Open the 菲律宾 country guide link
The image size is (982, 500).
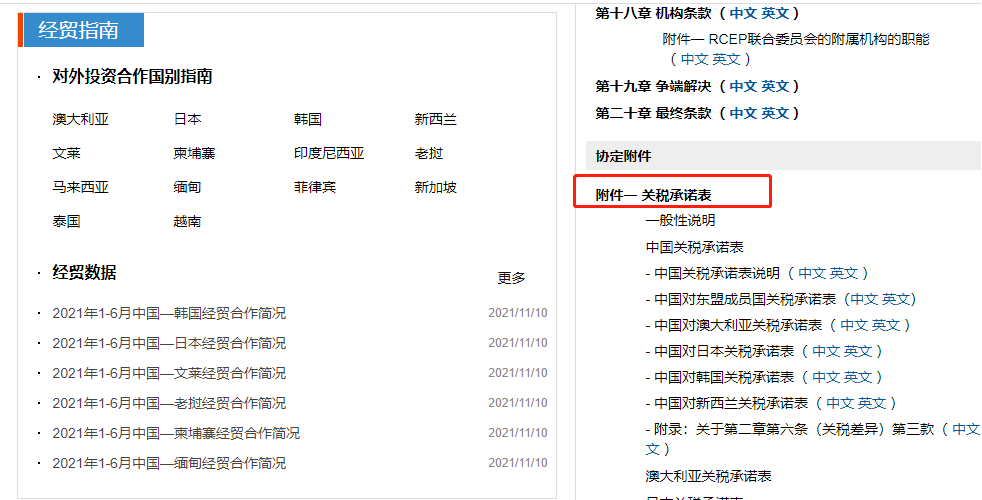coord(315,187)
